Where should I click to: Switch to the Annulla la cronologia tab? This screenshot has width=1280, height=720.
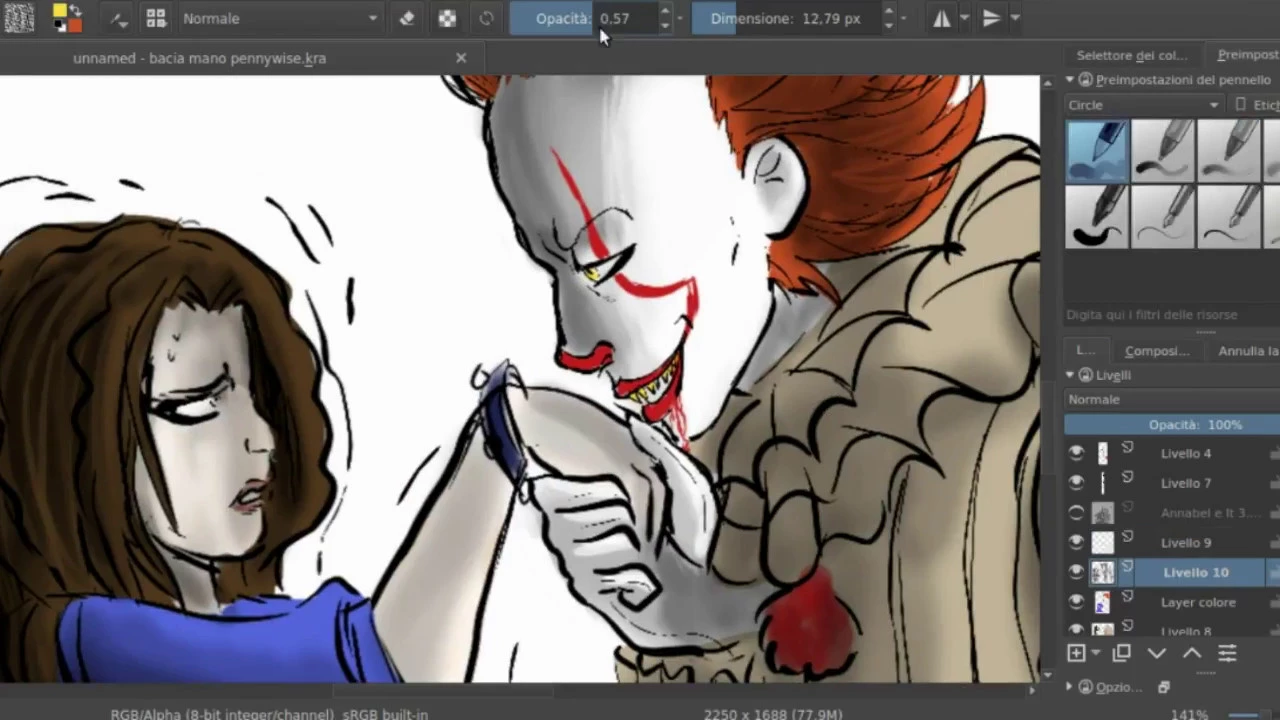tap(1246, 350)
